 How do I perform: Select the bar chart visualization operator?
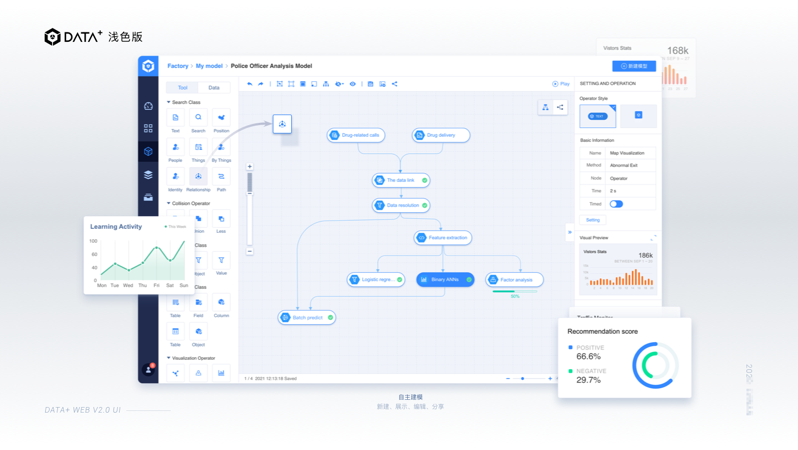(221, 373)
